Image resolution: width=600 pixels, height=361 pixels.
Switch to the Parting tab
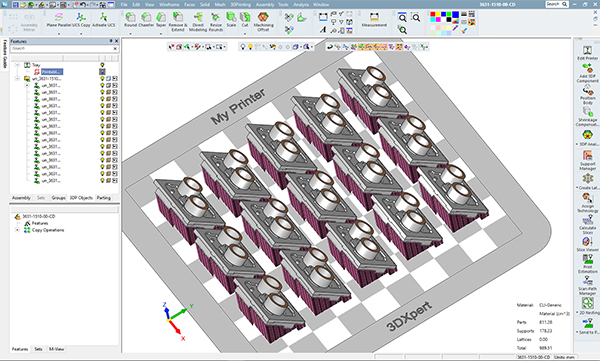(x=103, y=198)
